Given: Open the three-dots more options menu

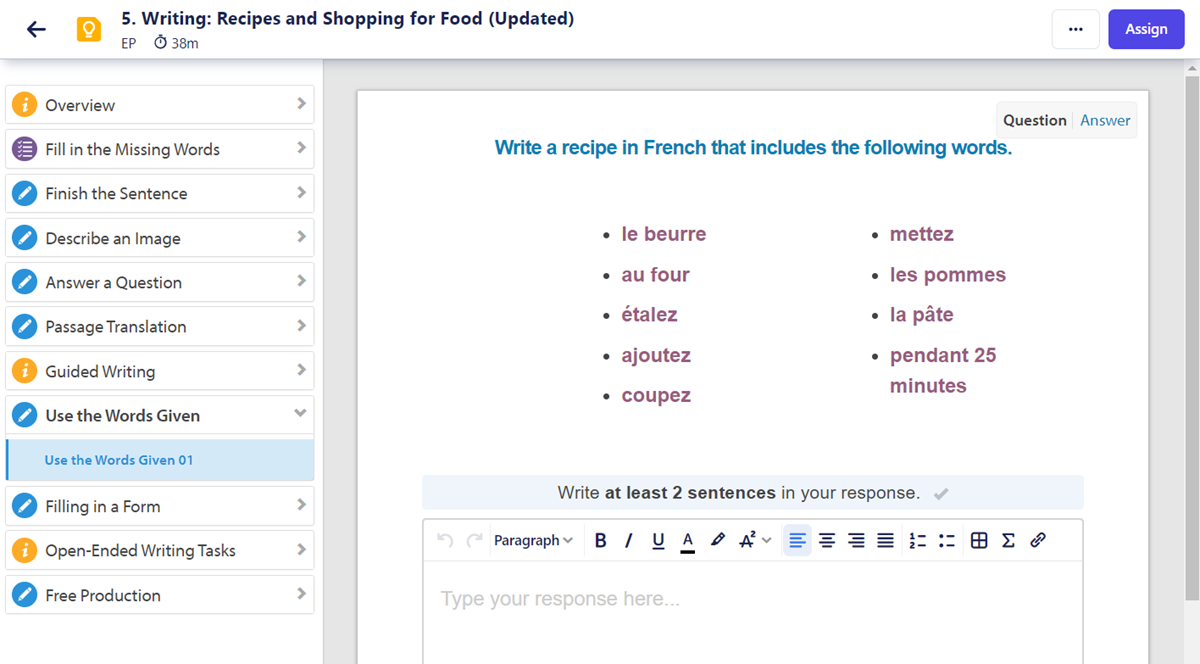Looking at the screenshot, I should 1076,29.
